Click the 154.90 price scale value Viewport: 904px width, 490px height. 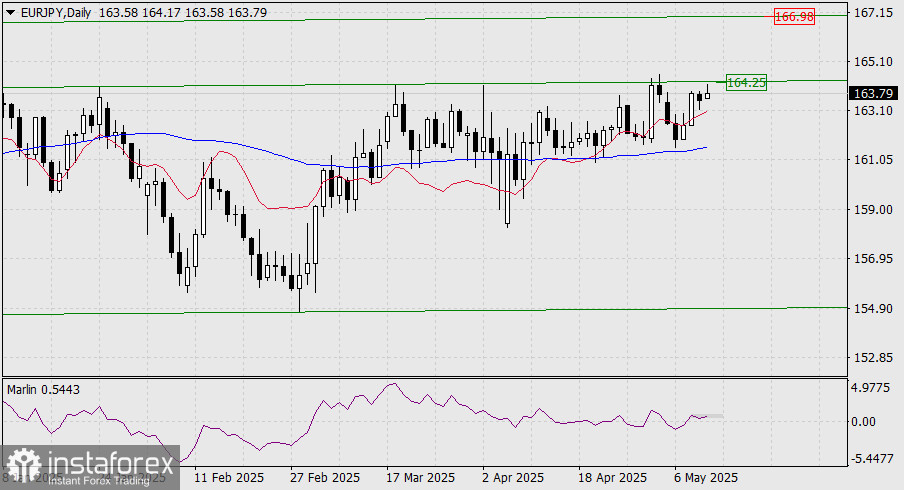pos(873,308)
